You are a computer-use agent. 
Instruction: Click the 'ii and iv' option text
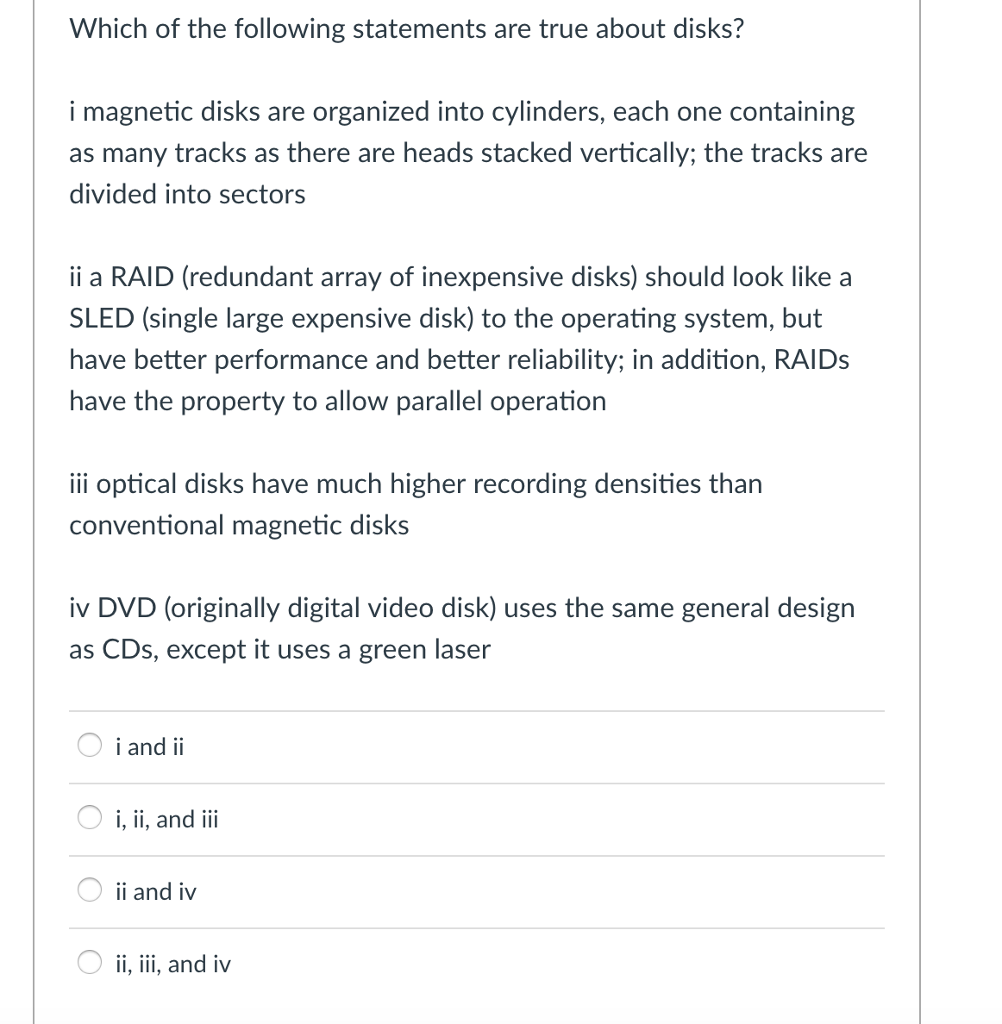coord(154,891)
